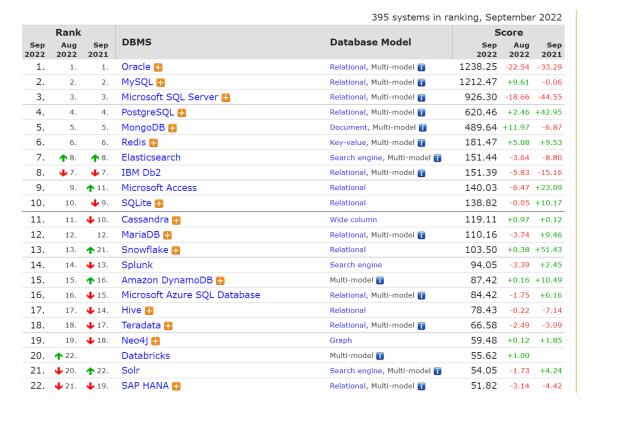Open the info icon in the Redis row
The image size is (627, 421).
[x=421, y=143]
